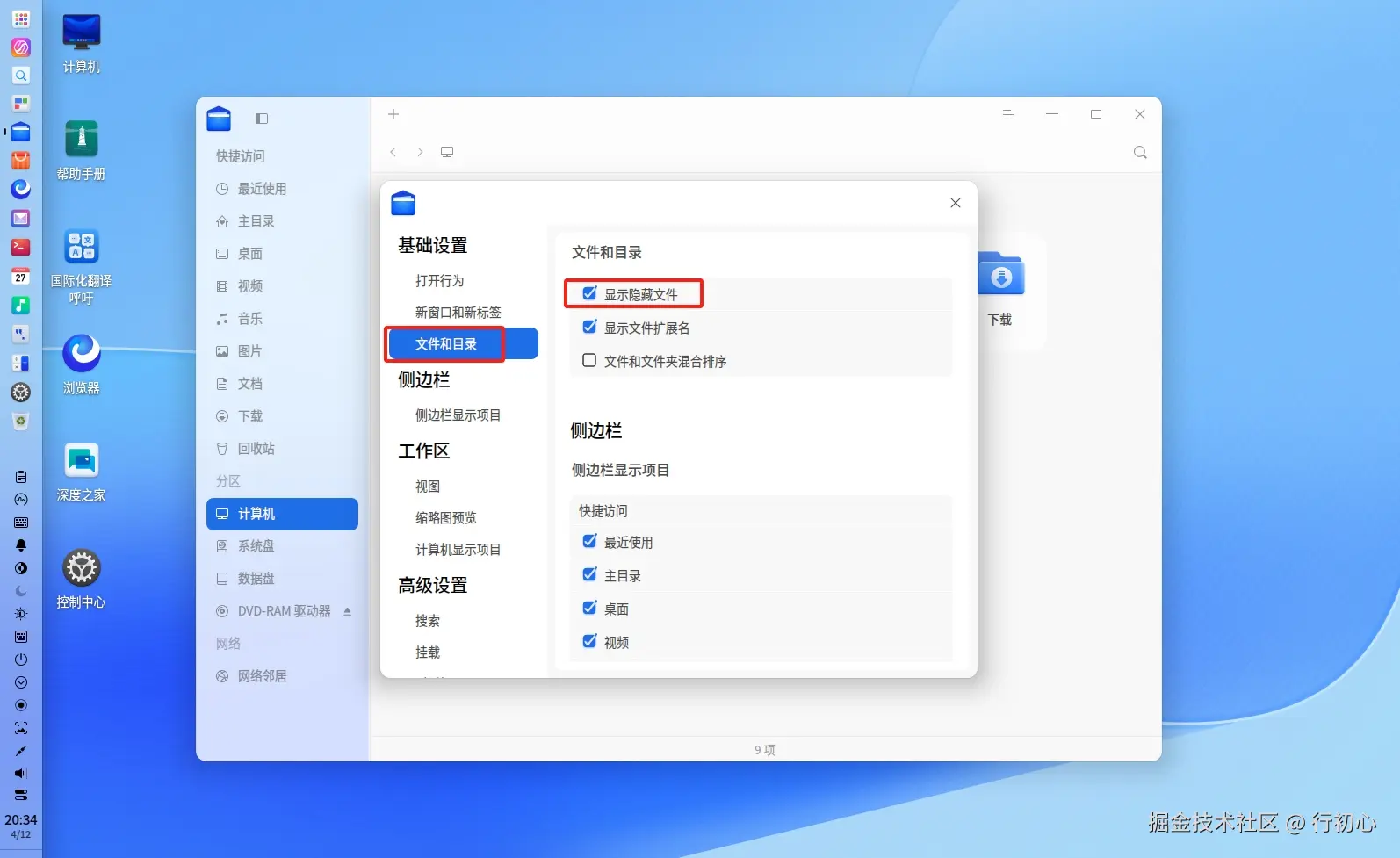The image size is (1400, 858).
Task: Go to 新窗口和新标签 settings section
Action: 458,313
